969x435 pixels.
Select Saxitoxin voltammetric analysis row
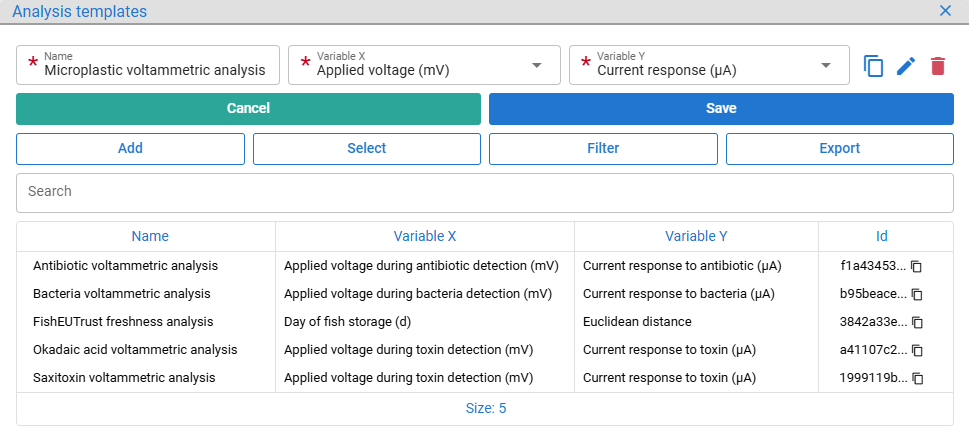pos(484,378)
